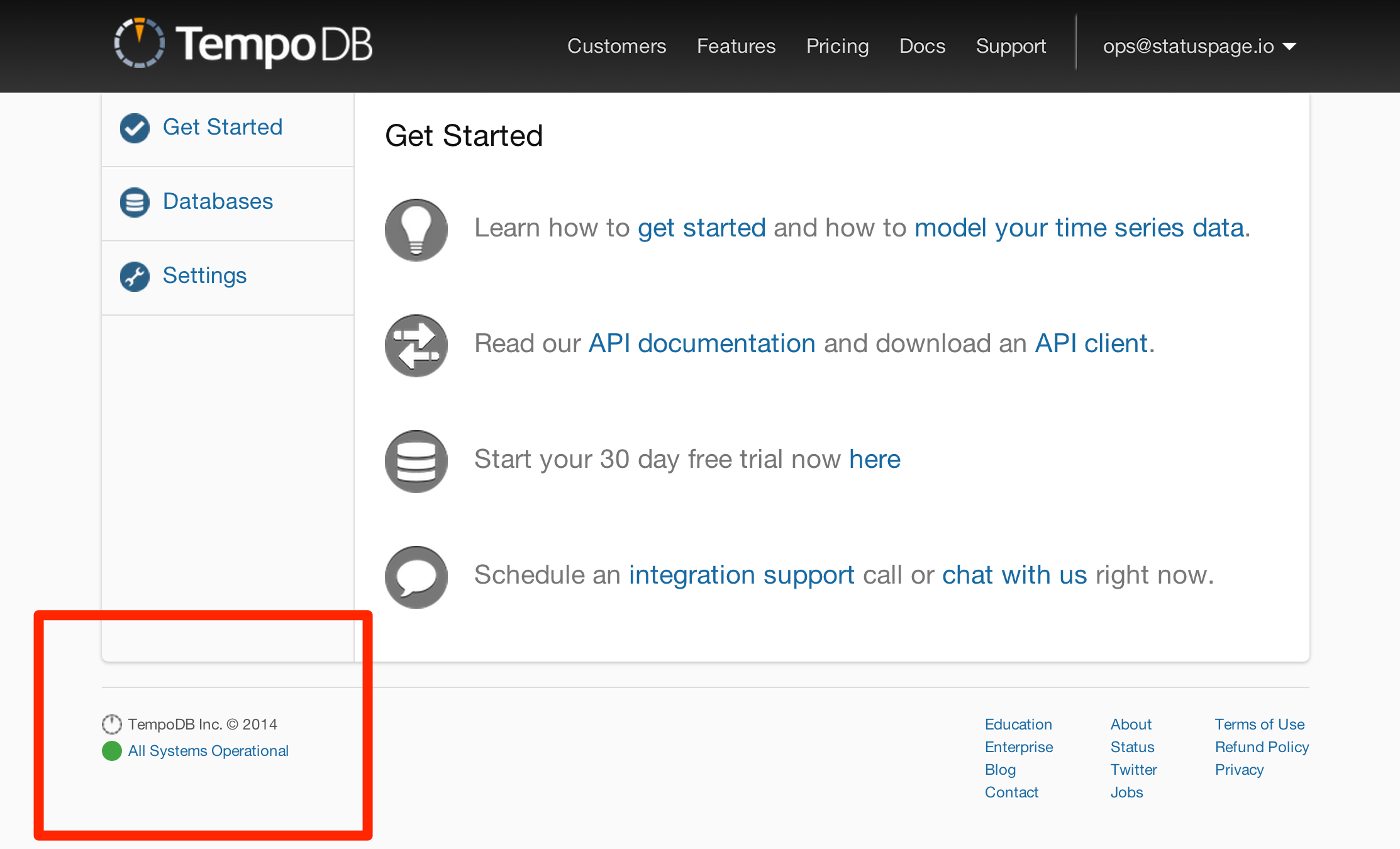Viewport: 1400px width, 849px height.
Task: Open the 'chat with us' link
Action: (1014, 575)
